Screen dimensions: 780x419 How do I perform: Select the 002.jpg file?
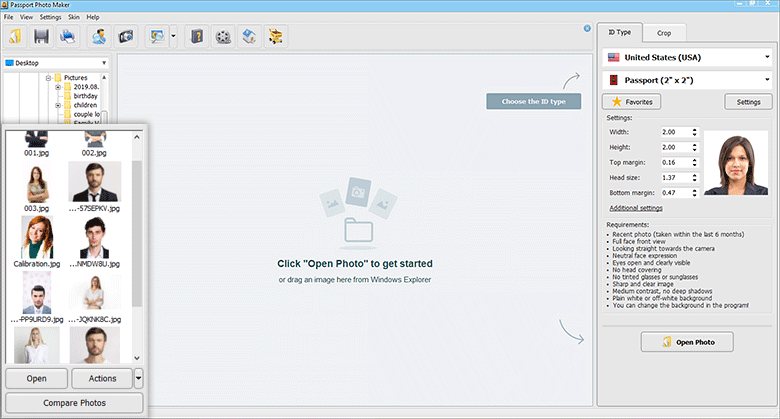click(95, 144)
